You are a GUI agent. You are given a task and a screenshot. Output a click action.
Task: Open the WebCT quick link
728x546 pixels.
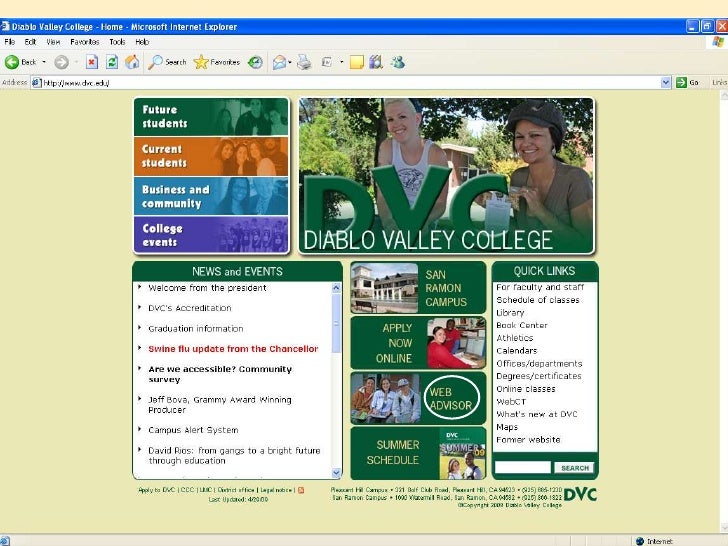point(511,401)
